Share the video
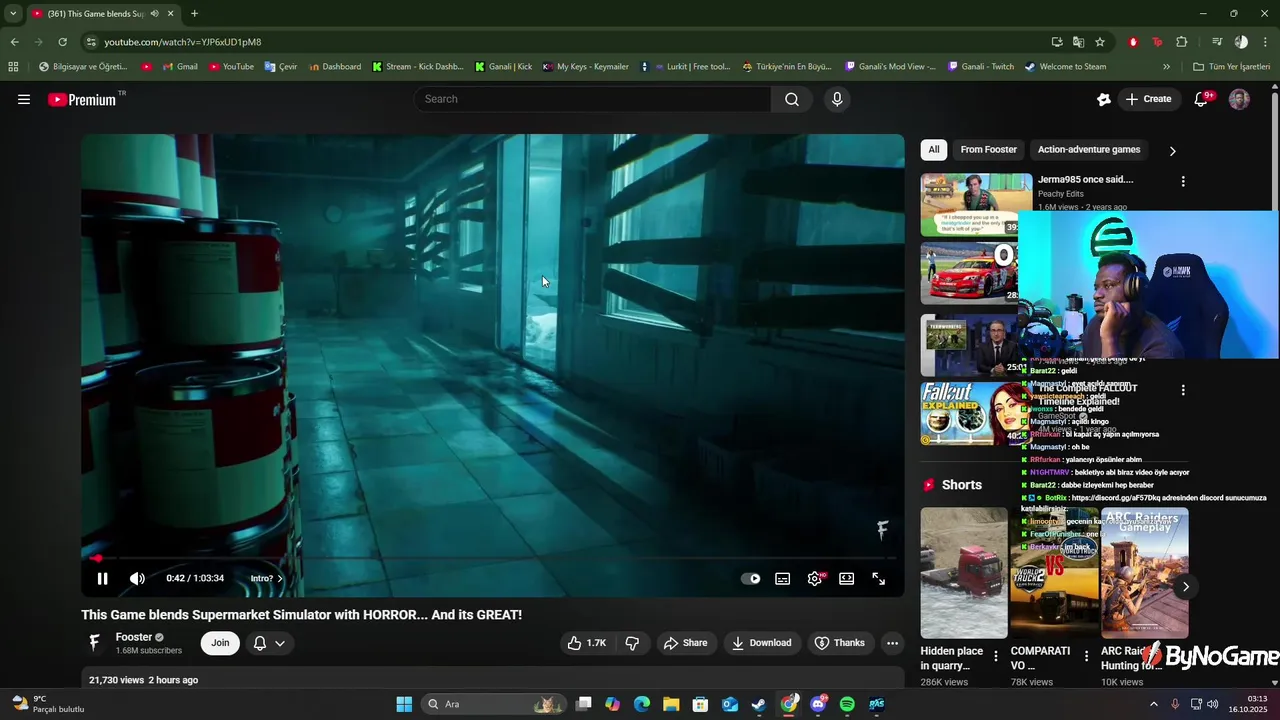The height and width of the screenshot is (720, 1280). [x=685, y=643]
